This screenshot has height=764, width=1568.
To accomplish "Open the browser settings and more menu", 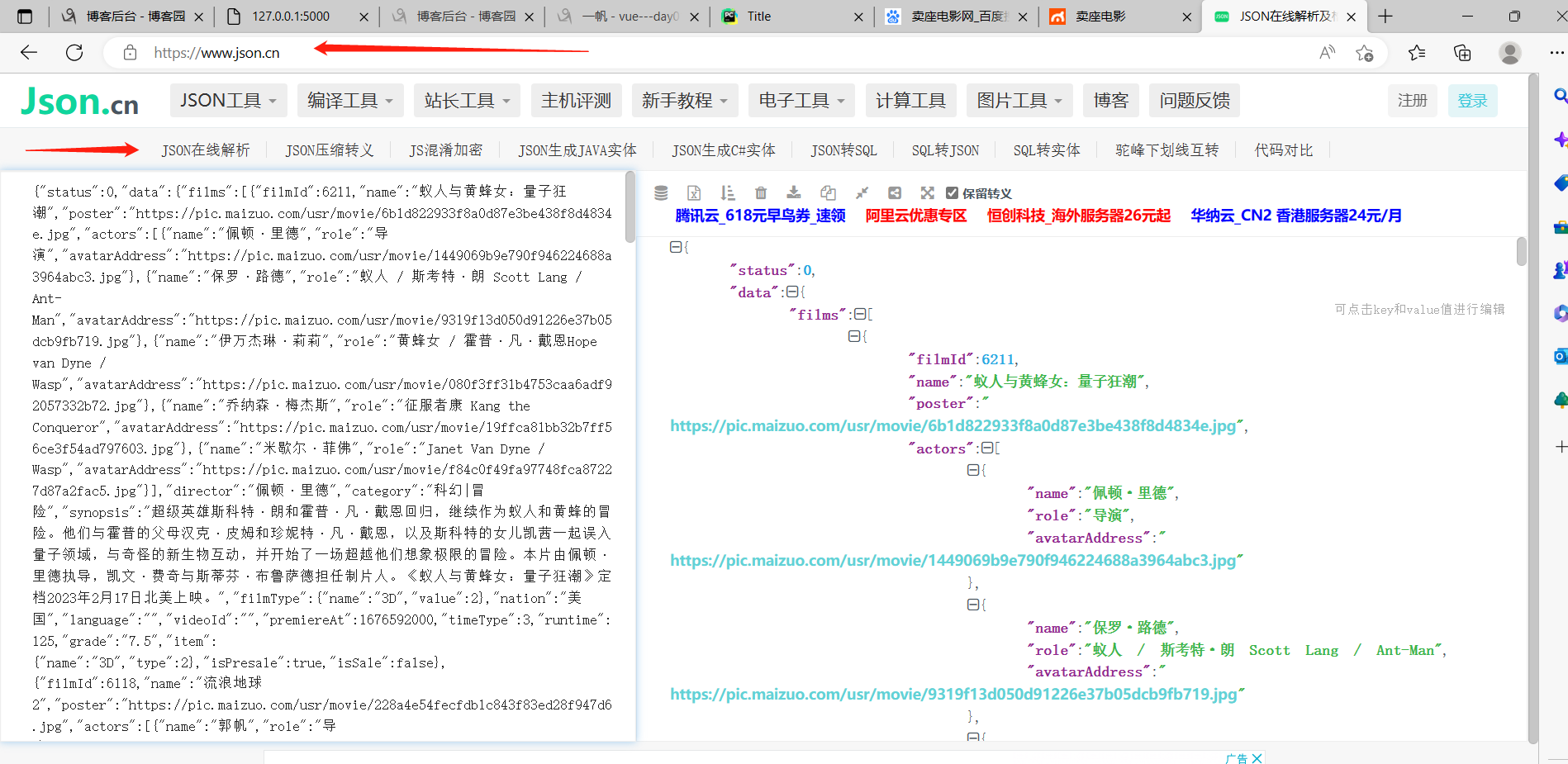I will (x=1556, y=53).
